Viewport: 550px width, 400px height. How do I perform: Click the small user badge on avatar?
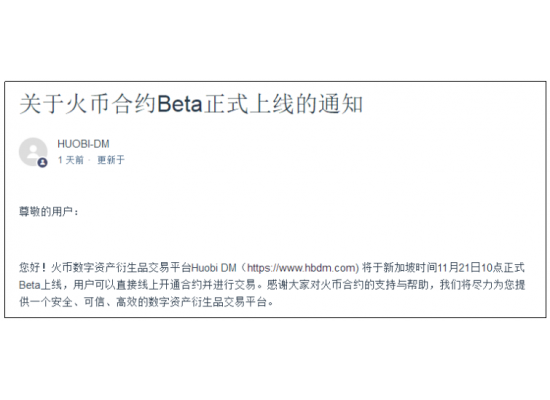43,162
